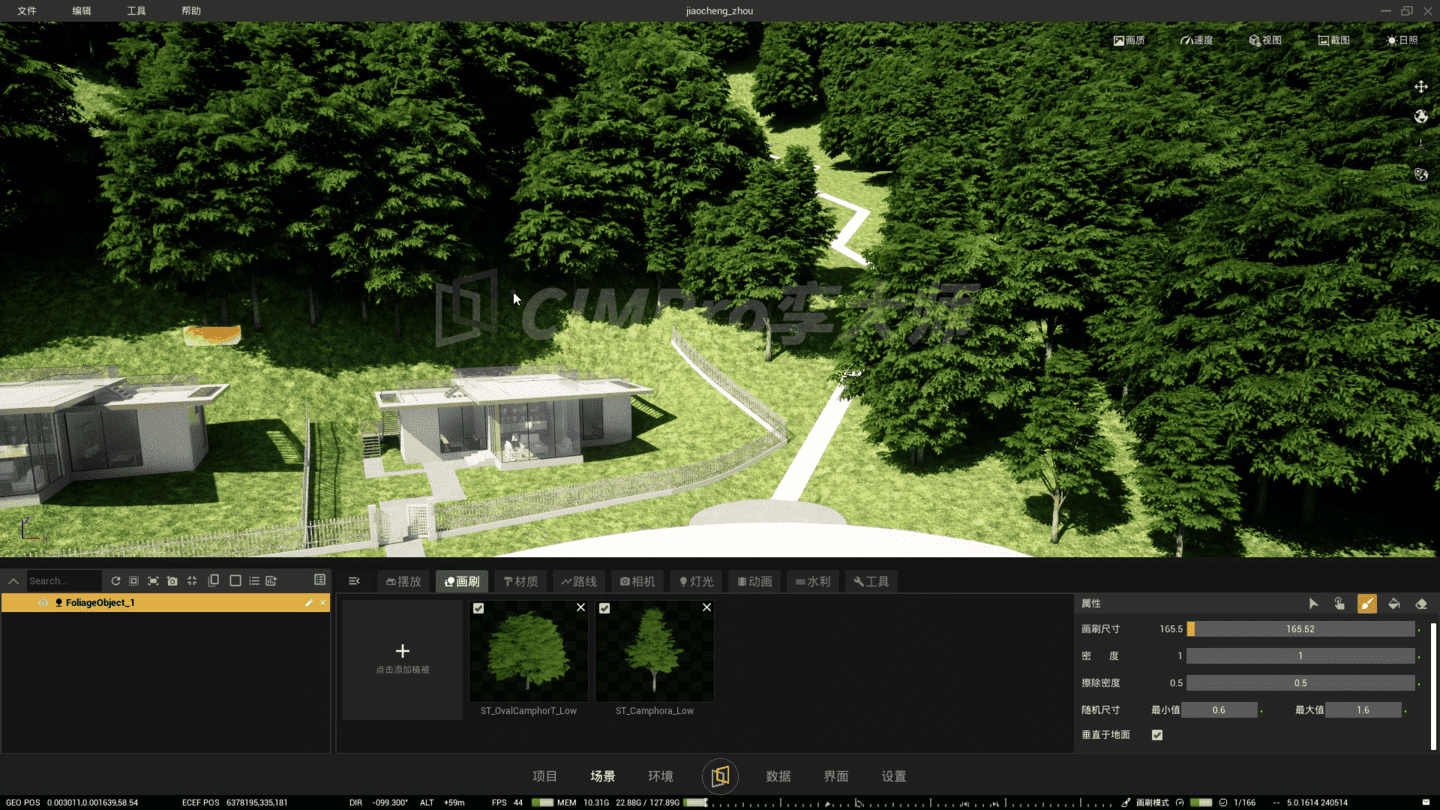Screen dimensions: 1440x810
Task: Toggle the 垂直于地面 checkbox
Action: 1157,735
